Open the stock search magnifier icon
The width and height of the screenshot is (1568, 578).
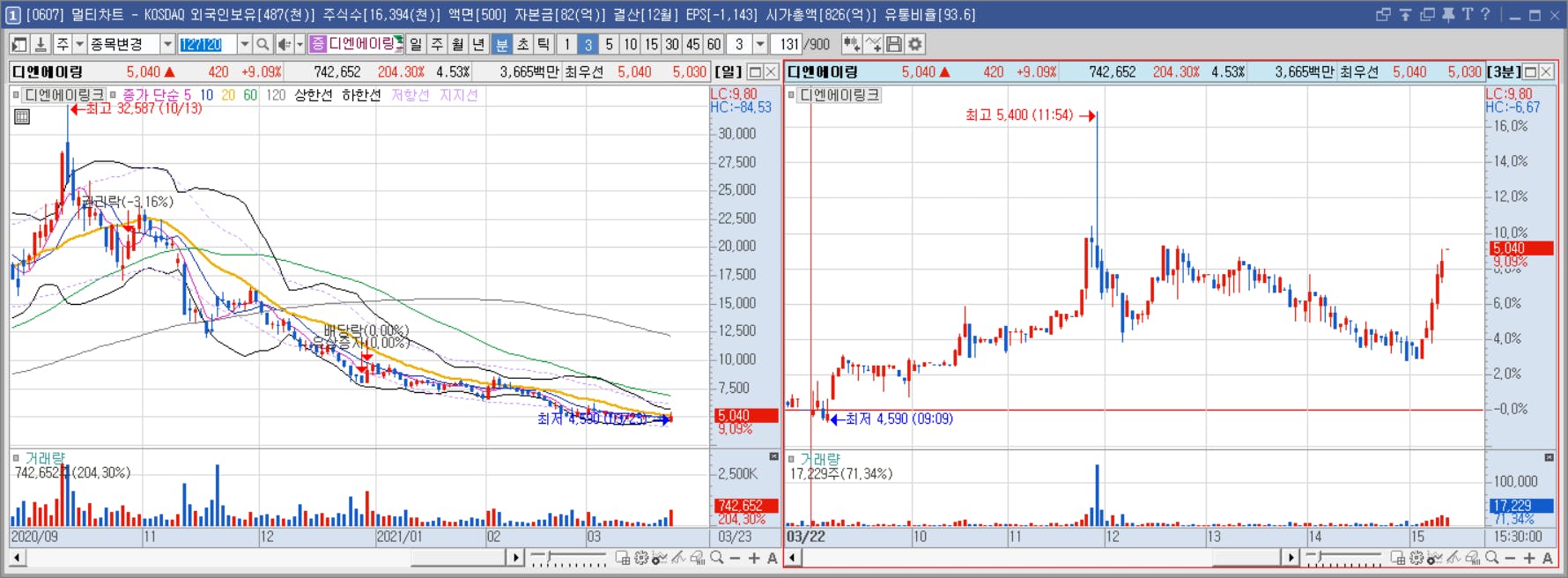[x=263, y=44]
